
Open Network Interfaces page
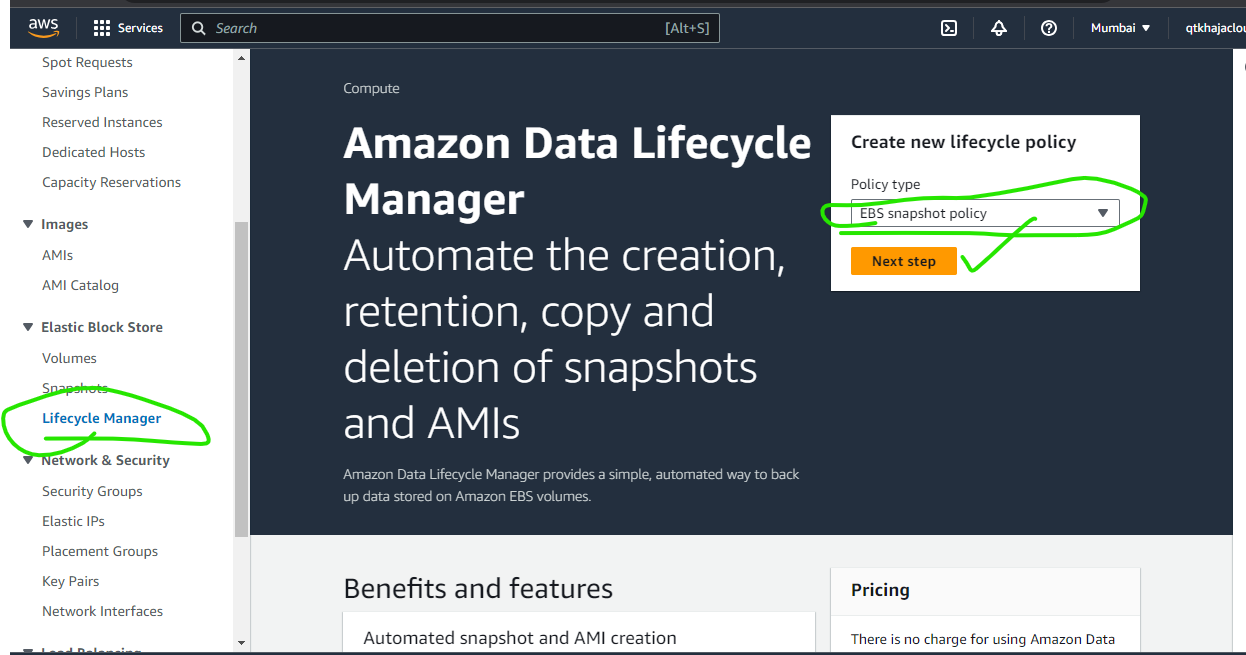102,611
